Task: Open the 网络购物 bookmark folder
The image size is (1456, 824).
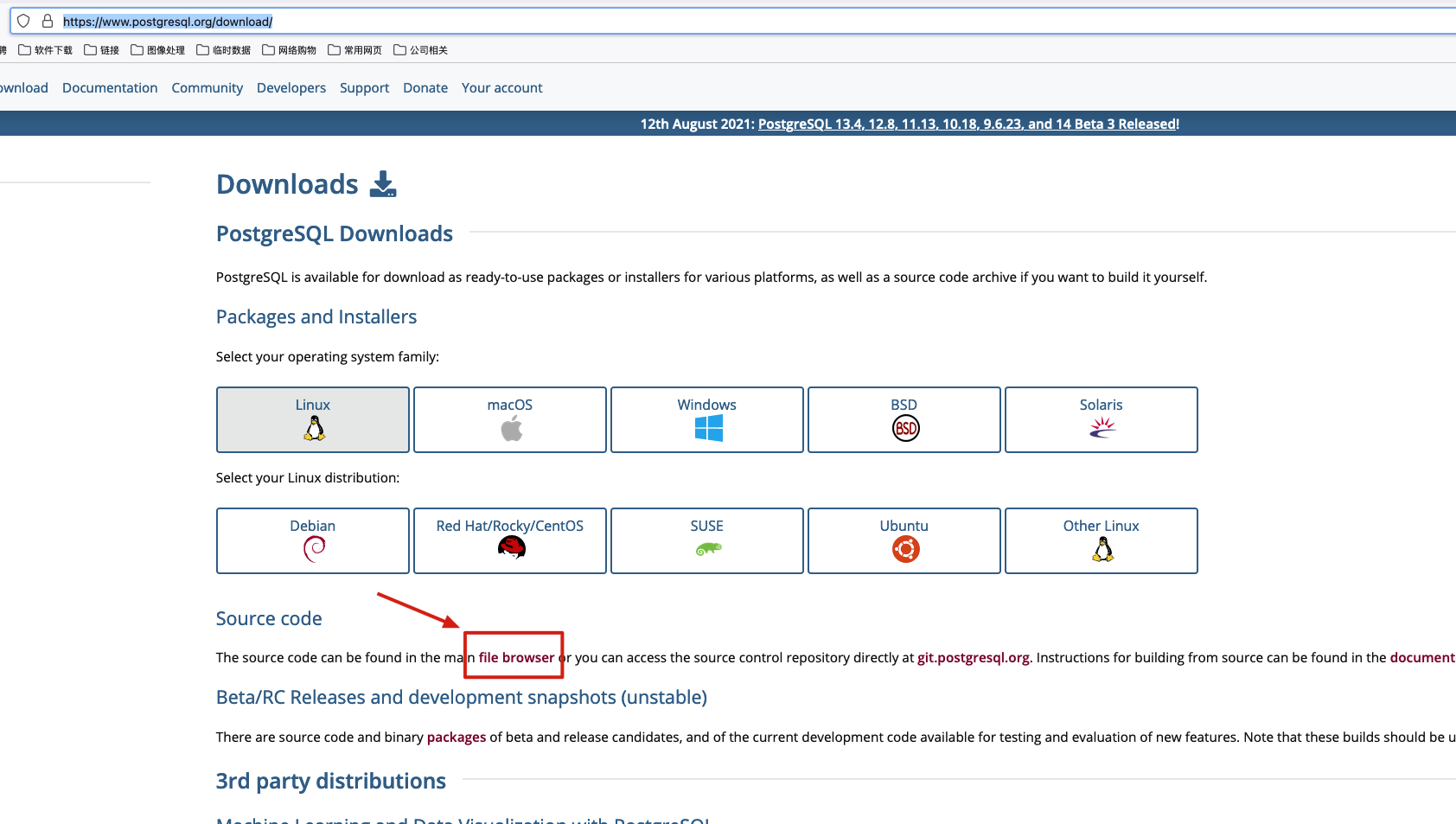Action: click(289, 50)
